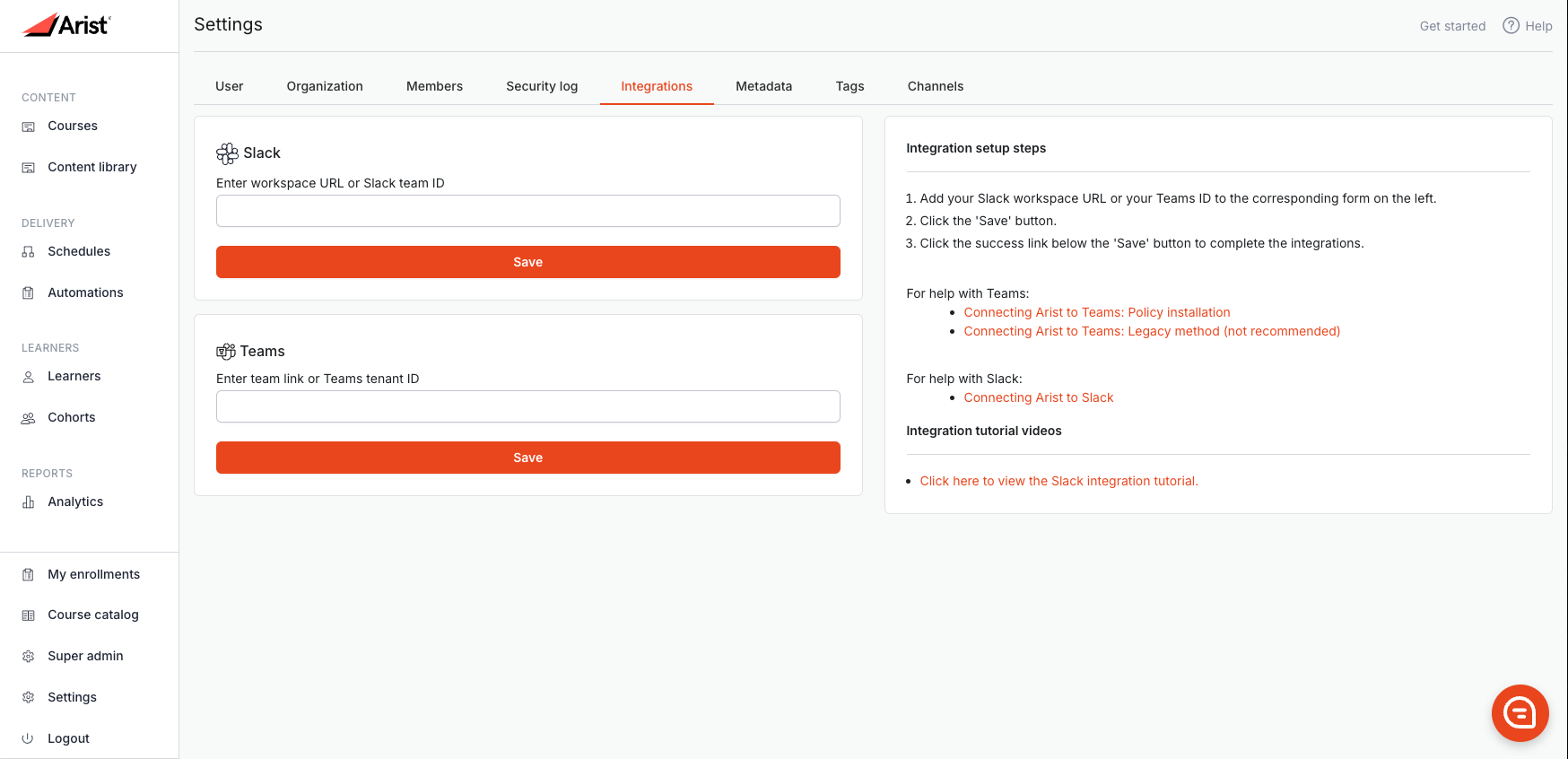1568x759 pixels.
Task: Go to Courses in sidebar
Action: [73, 126]
